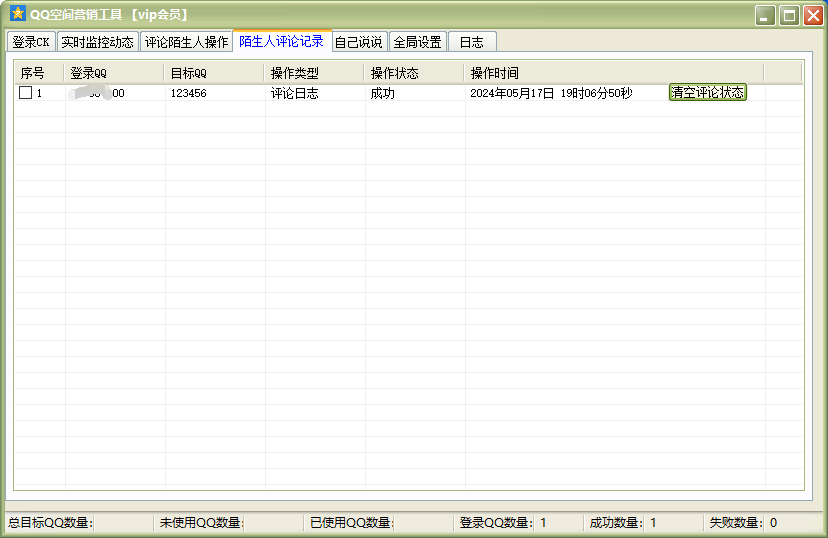Click the star app icon in title bar

[x=17, y=13]
